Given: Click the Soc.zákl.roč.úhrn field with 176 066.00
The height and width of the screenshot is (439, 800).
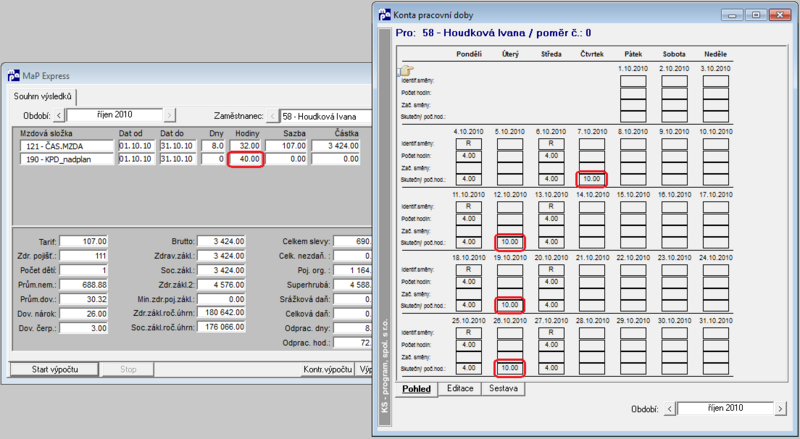Looking at the screenshot, I should click(x=221, y=327).
